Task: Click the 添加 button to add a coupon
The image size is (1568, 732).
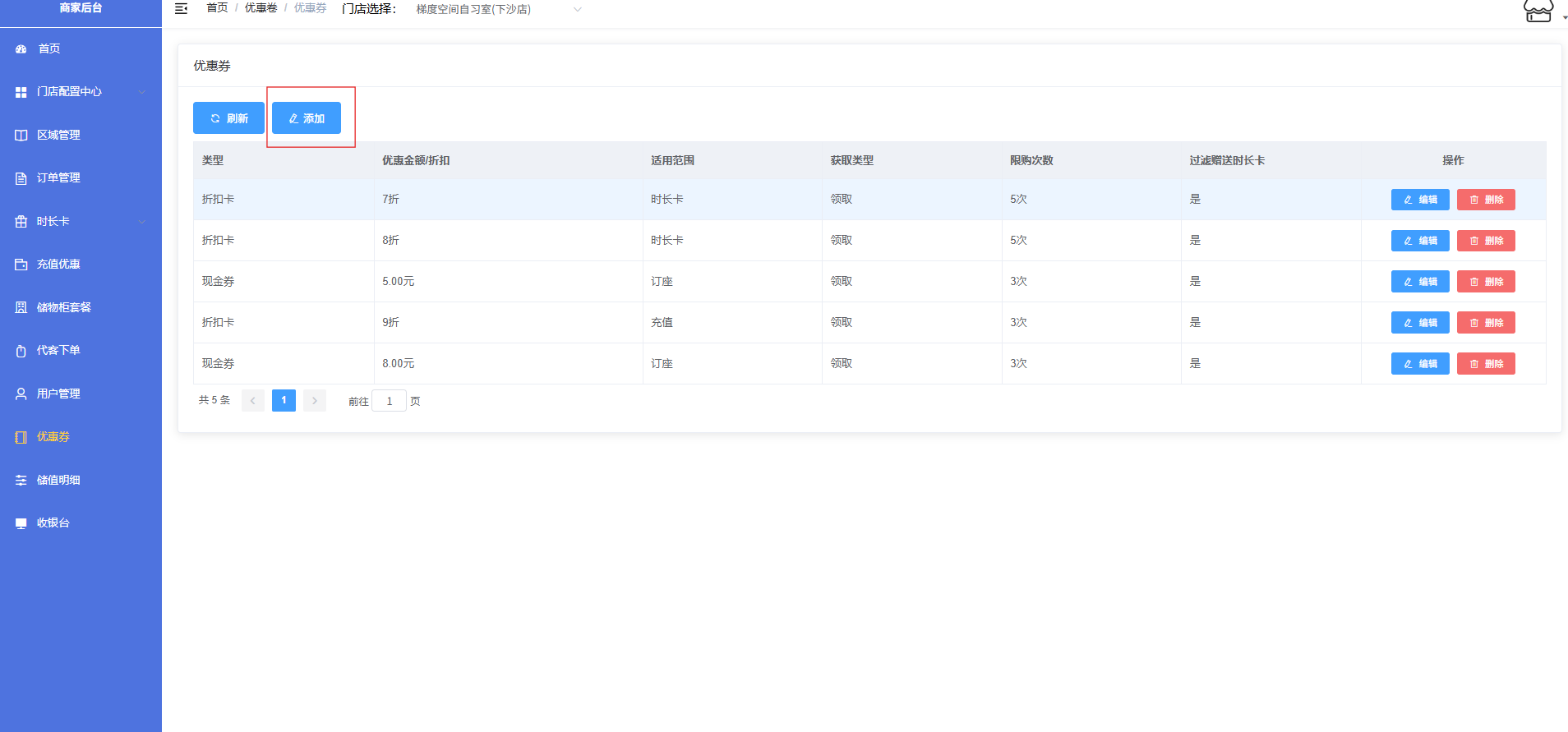Action: [307, 118]
